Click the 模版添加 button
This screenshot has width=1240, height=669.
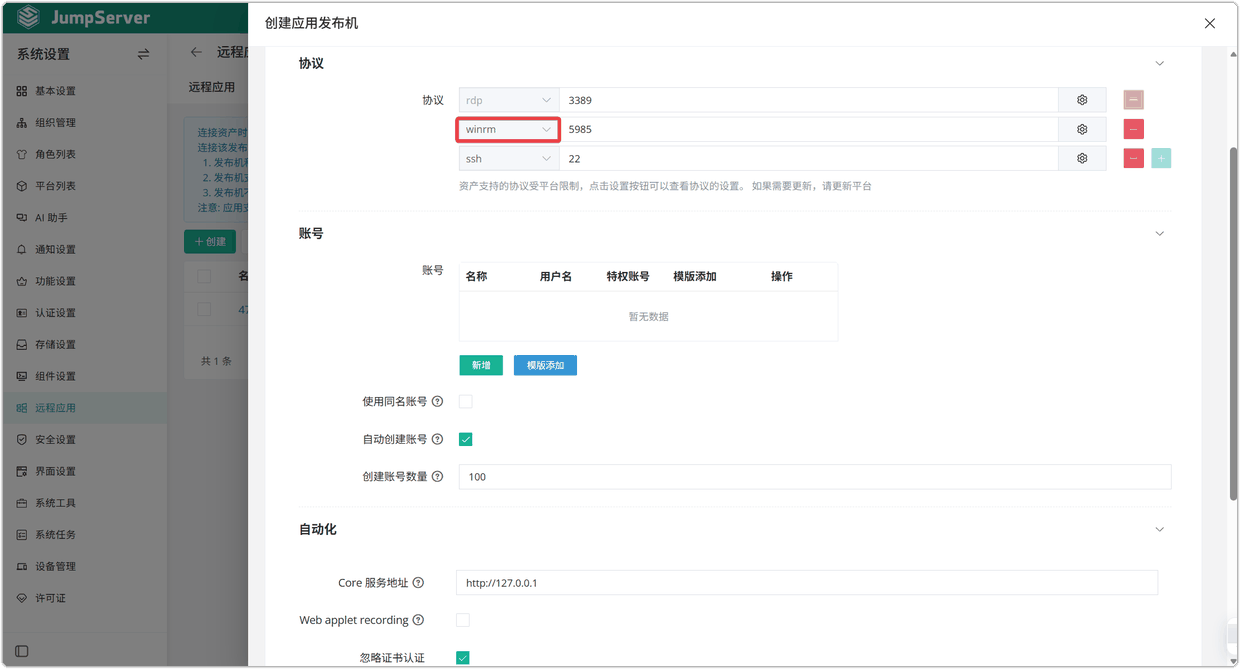(545, 365)
